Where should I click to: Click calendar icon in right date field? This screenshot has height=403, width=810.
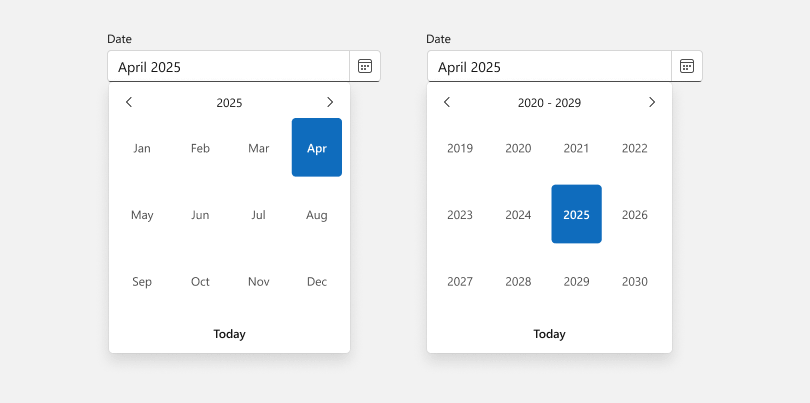[x=687, y=66]
